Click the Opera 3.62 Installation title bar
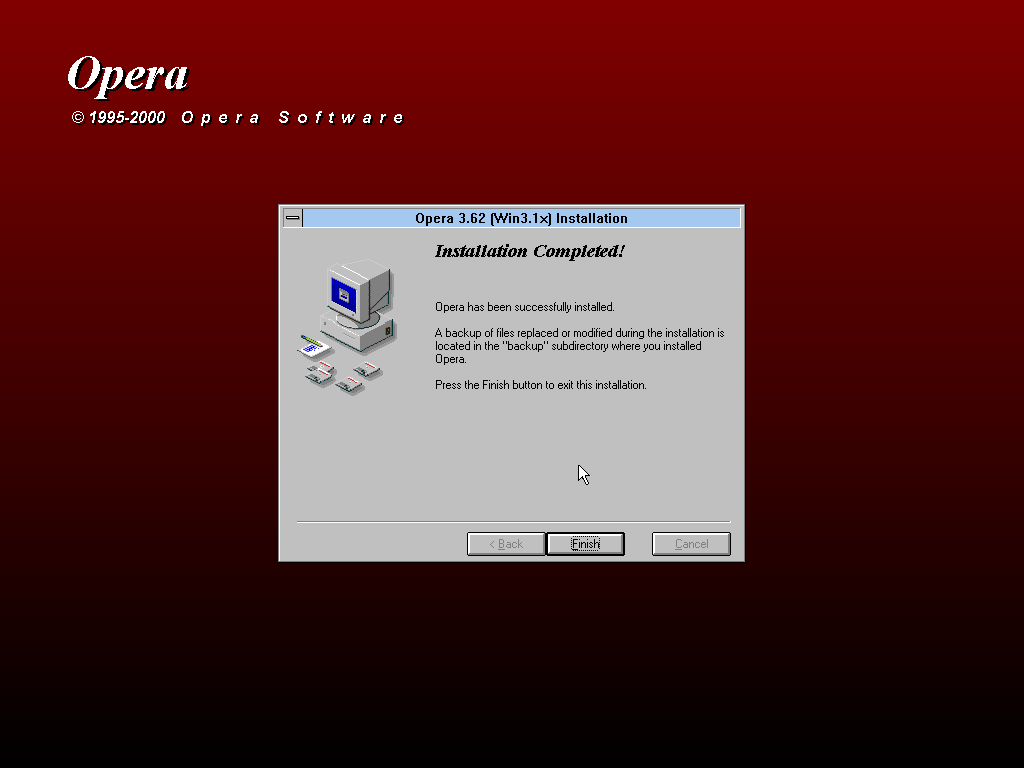1024x768 pixels. click(x=521, y=218)
